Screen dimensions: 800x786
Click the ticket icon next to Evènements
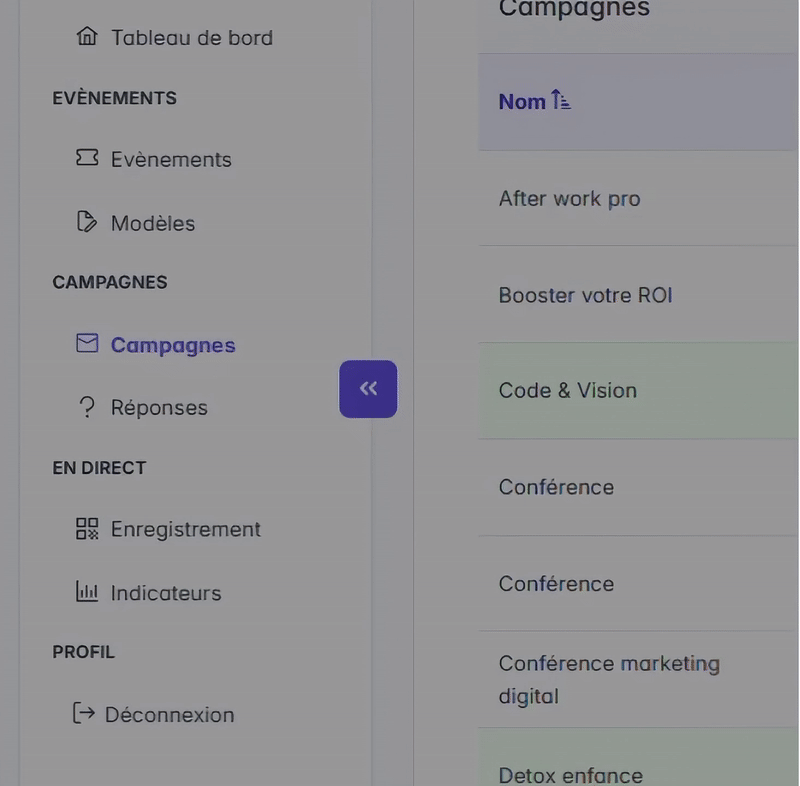(87, 158)
